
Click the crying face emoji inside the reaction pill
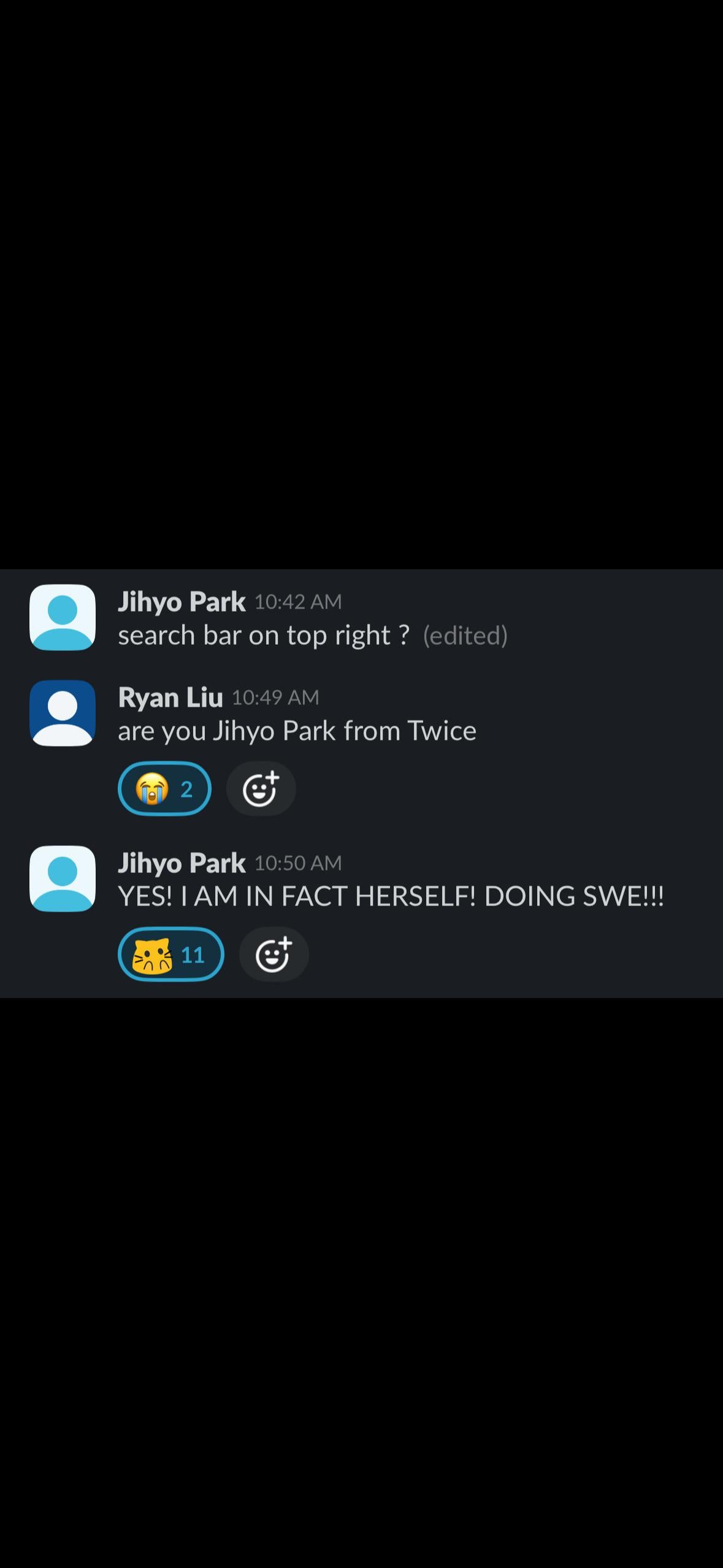coord(151,788)
